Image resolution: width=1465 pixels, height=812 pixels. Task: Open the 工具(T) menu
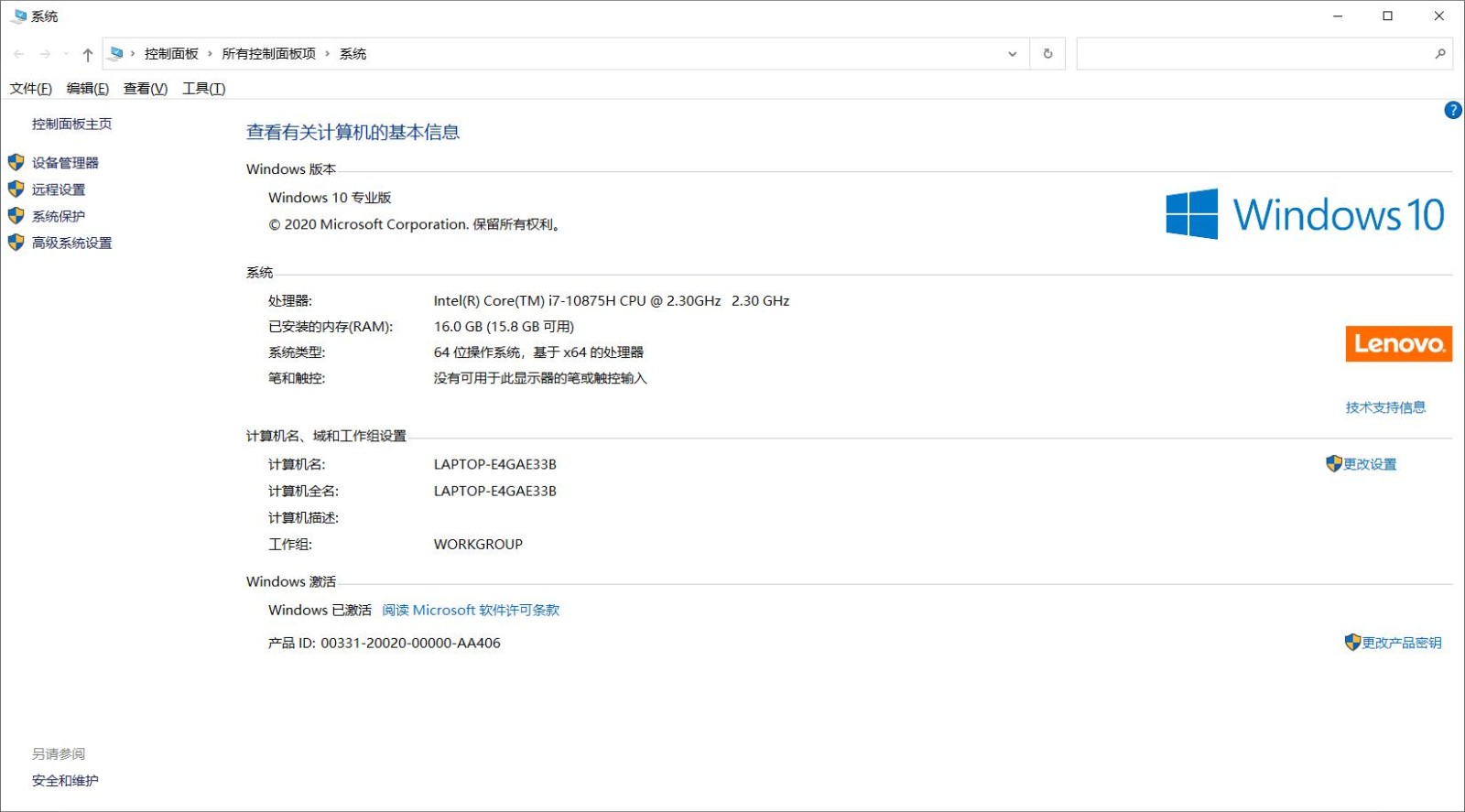[203, 89]
